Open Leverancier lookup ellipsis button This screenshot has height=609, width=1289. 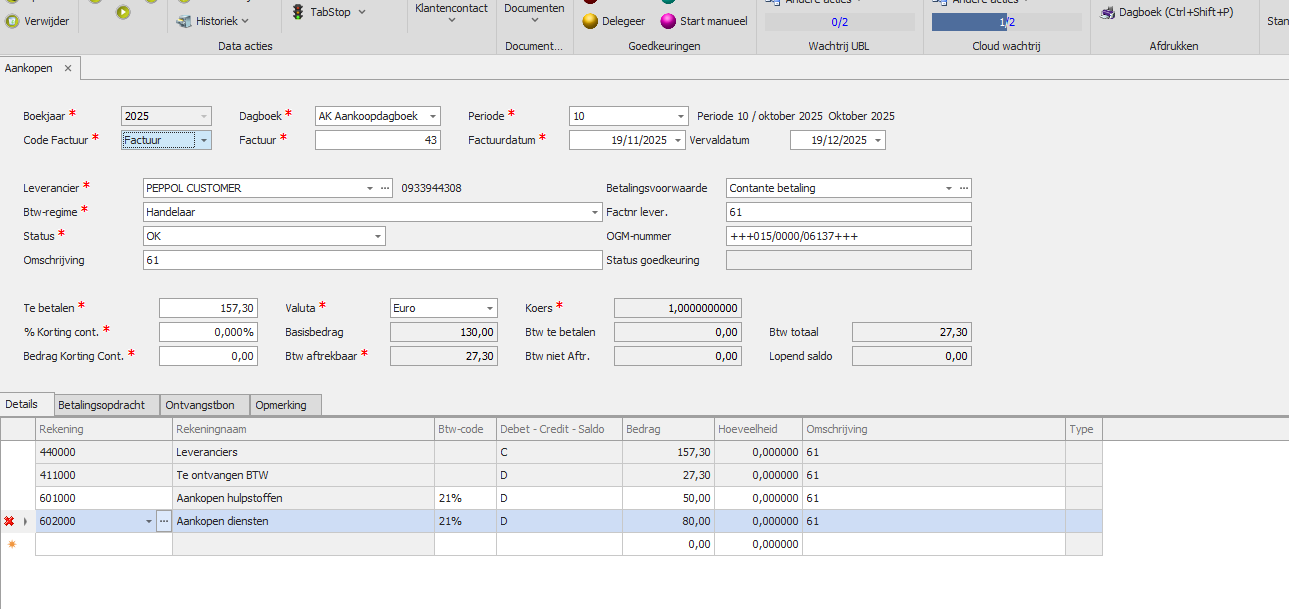coord(386,188)
